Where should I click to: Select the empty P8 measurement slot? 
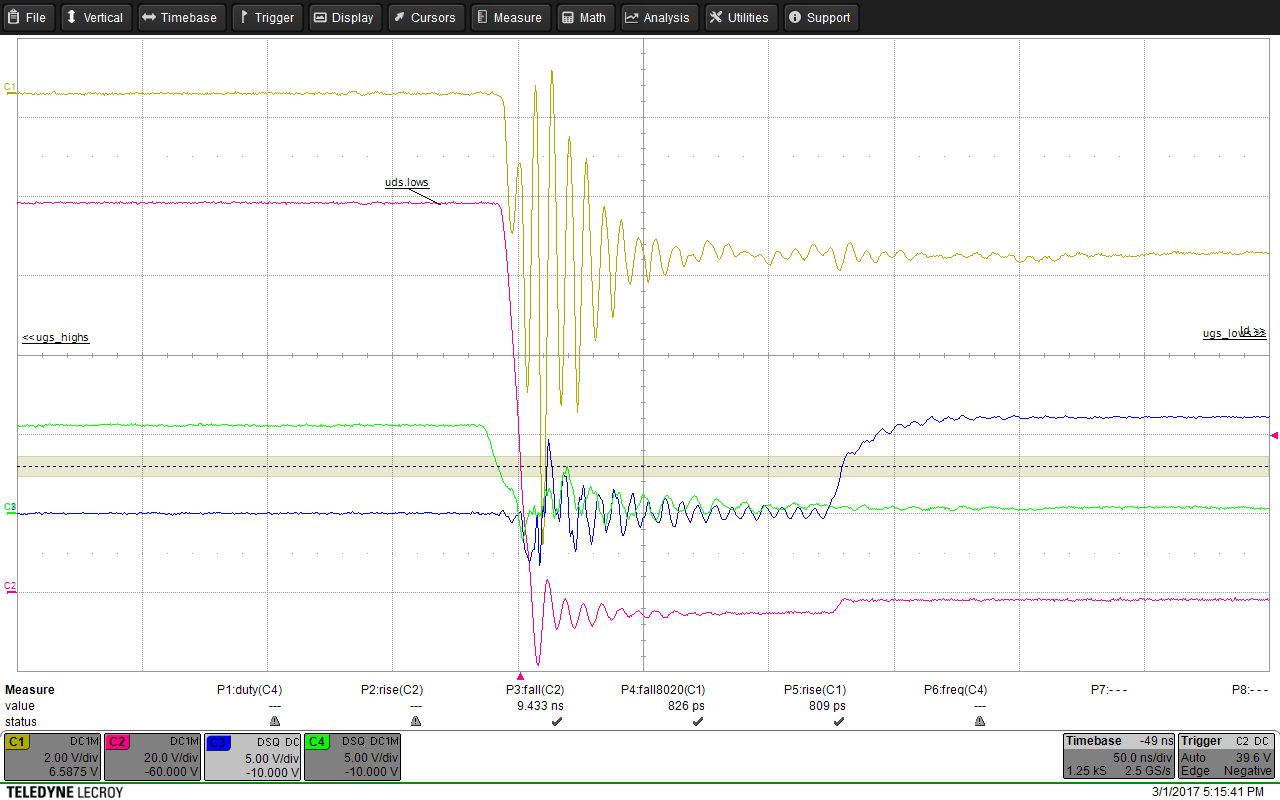[1250, 690]
